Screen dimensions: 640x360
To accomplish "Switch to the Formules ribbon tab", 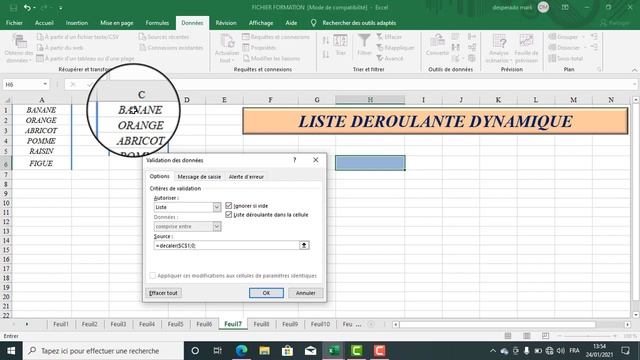I will click(157, 23).
